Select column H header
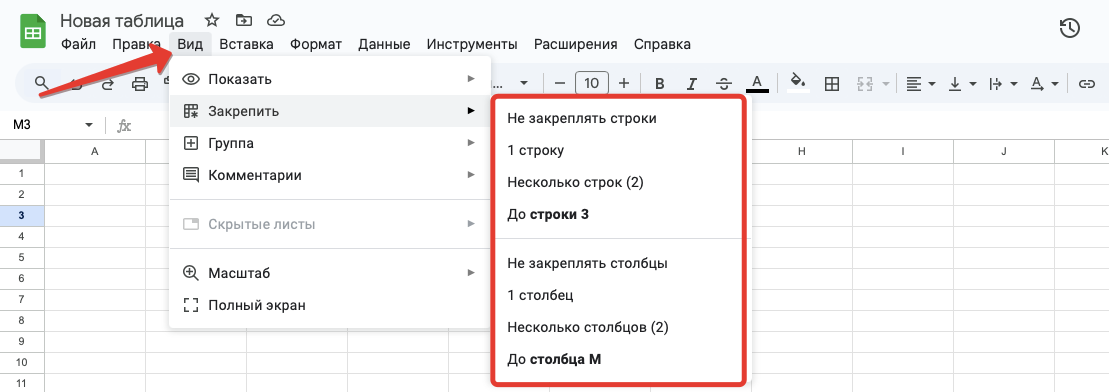The width and height of the screenshot is (1109, 392). point(801,151)
